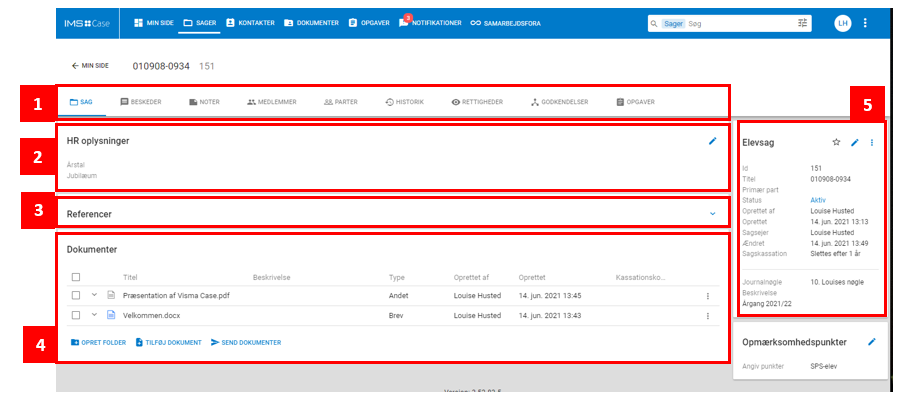Expand the Præsentation af Visma Case.pdf row

click(94, 295)
